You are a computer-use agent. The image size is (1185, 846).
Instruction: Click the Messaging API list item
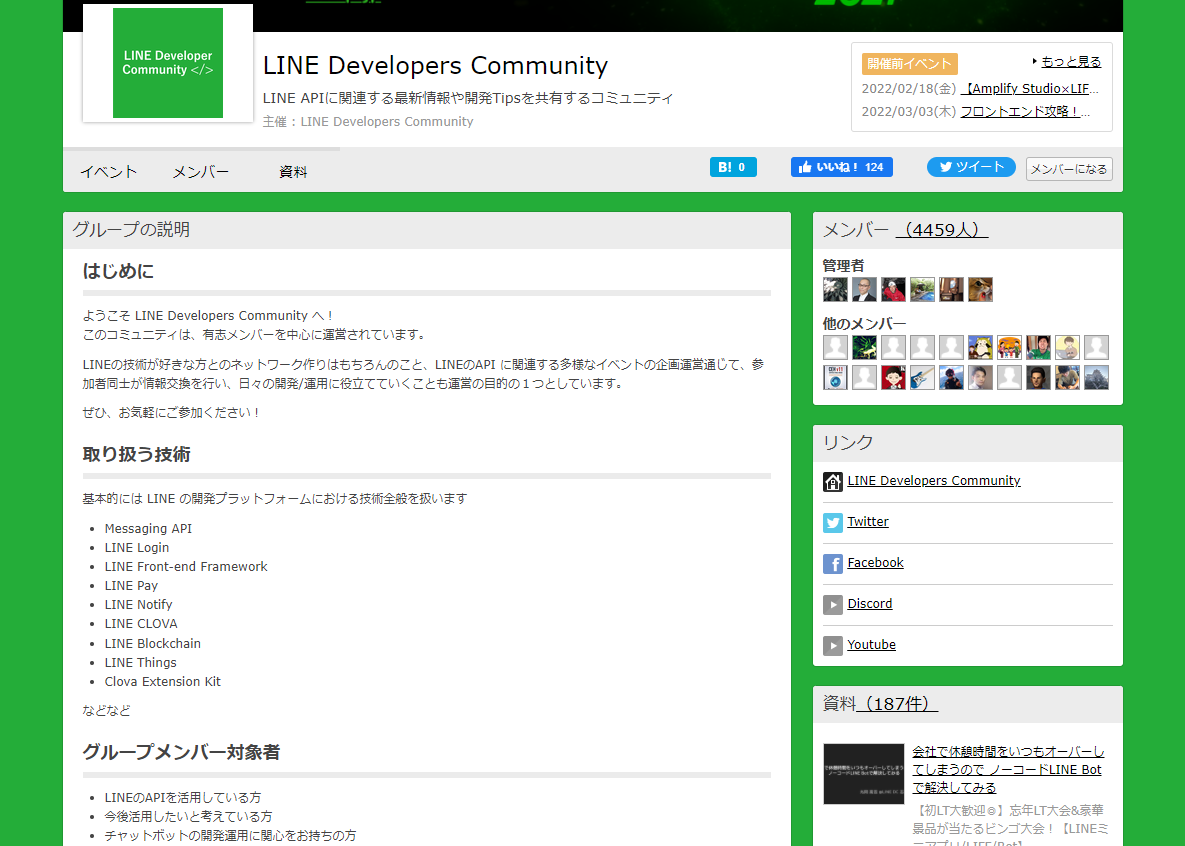148,528
